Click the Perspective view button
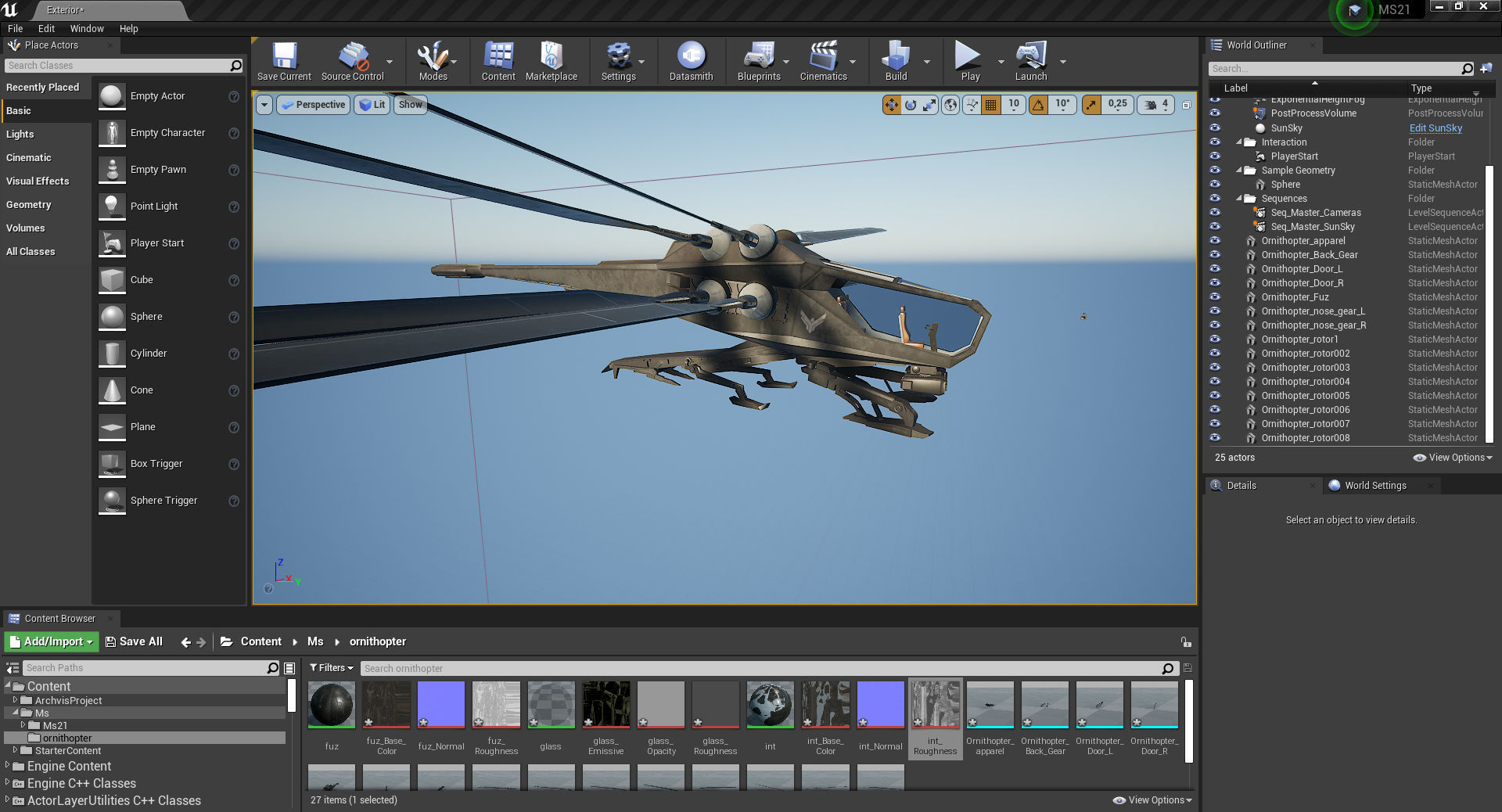This screenshot has height=812, width=1502. [x=313, y=105]
